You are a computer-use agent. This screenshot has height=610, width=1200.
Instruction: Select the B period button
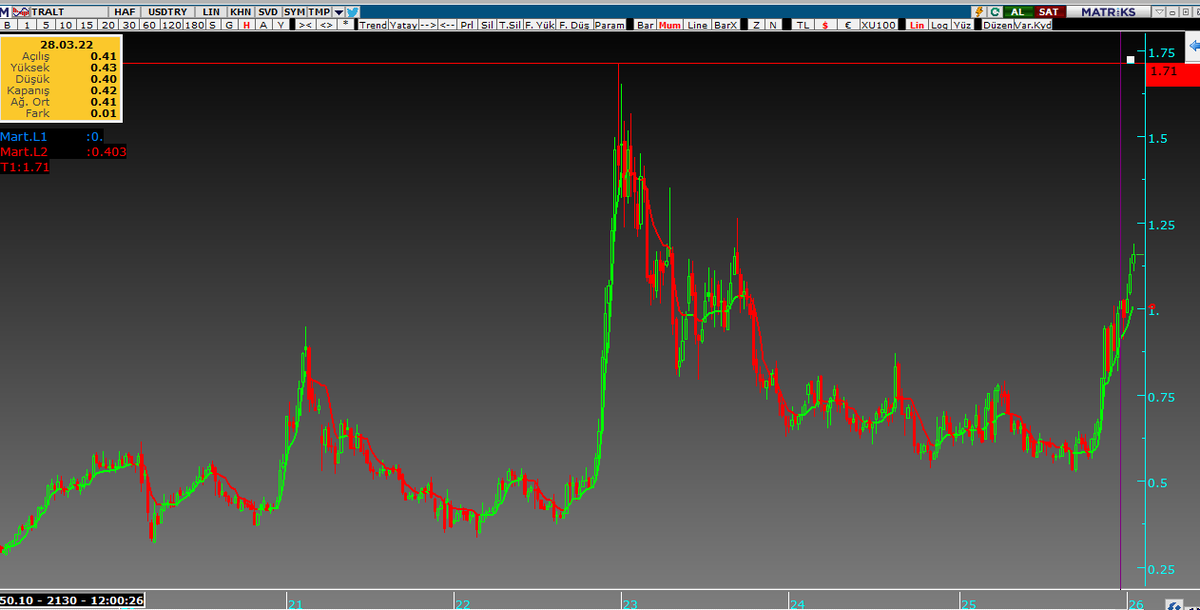(8, 24)
